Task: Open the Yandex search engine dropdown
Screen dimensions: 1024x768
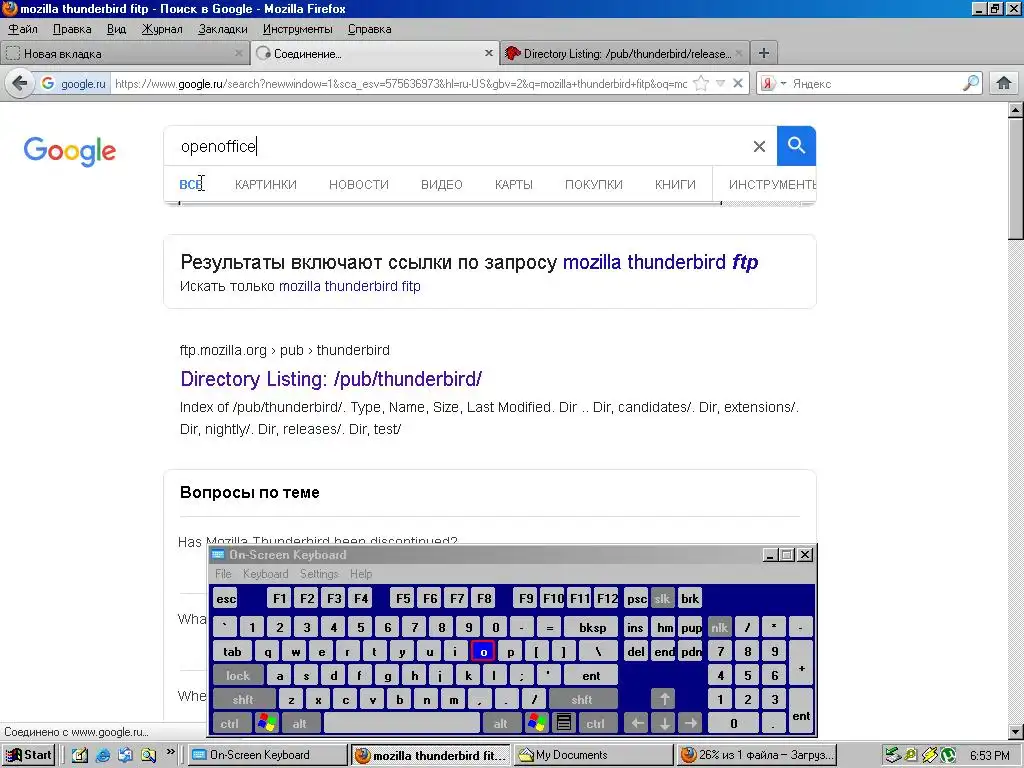Action: pyautogui.click(x=783, y=84)
